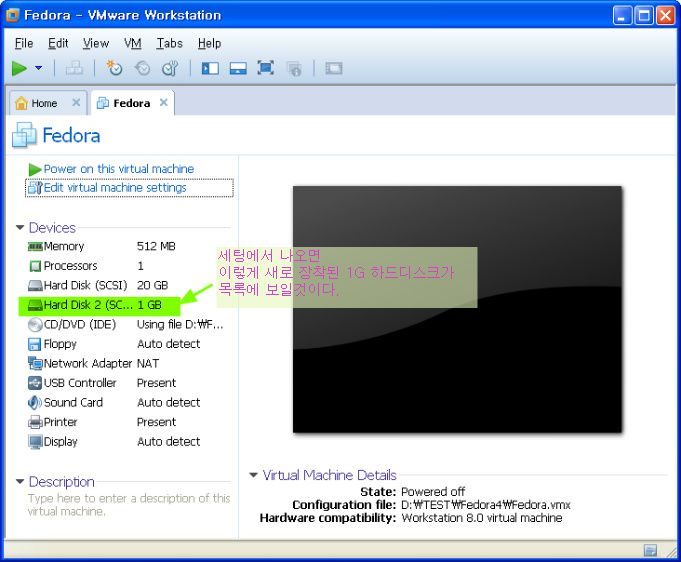Click the green Power On toolbar button

click(x=19, y=68)
